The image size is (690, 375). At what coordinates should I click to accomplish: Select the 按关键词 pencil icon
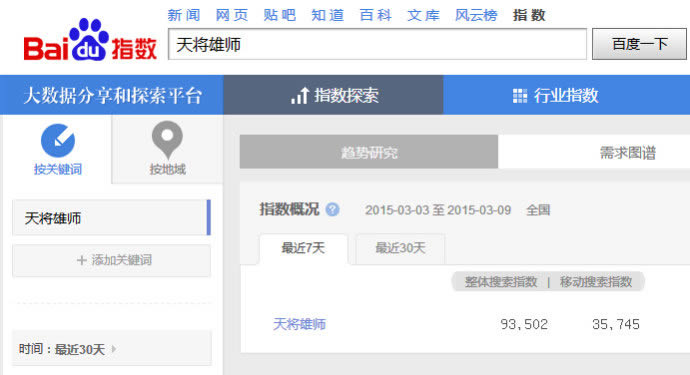point(58,140)
